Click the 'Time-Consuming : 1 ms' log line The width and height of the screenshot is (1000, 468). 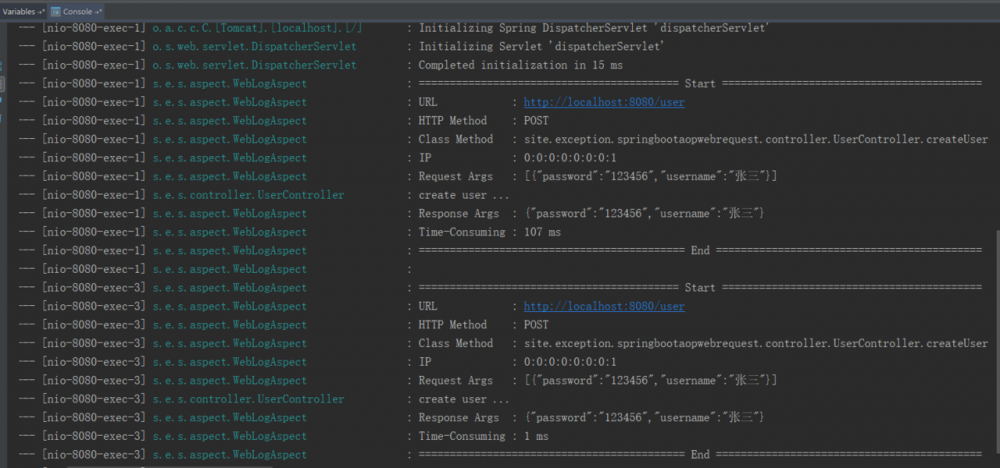tap(483, 436)
